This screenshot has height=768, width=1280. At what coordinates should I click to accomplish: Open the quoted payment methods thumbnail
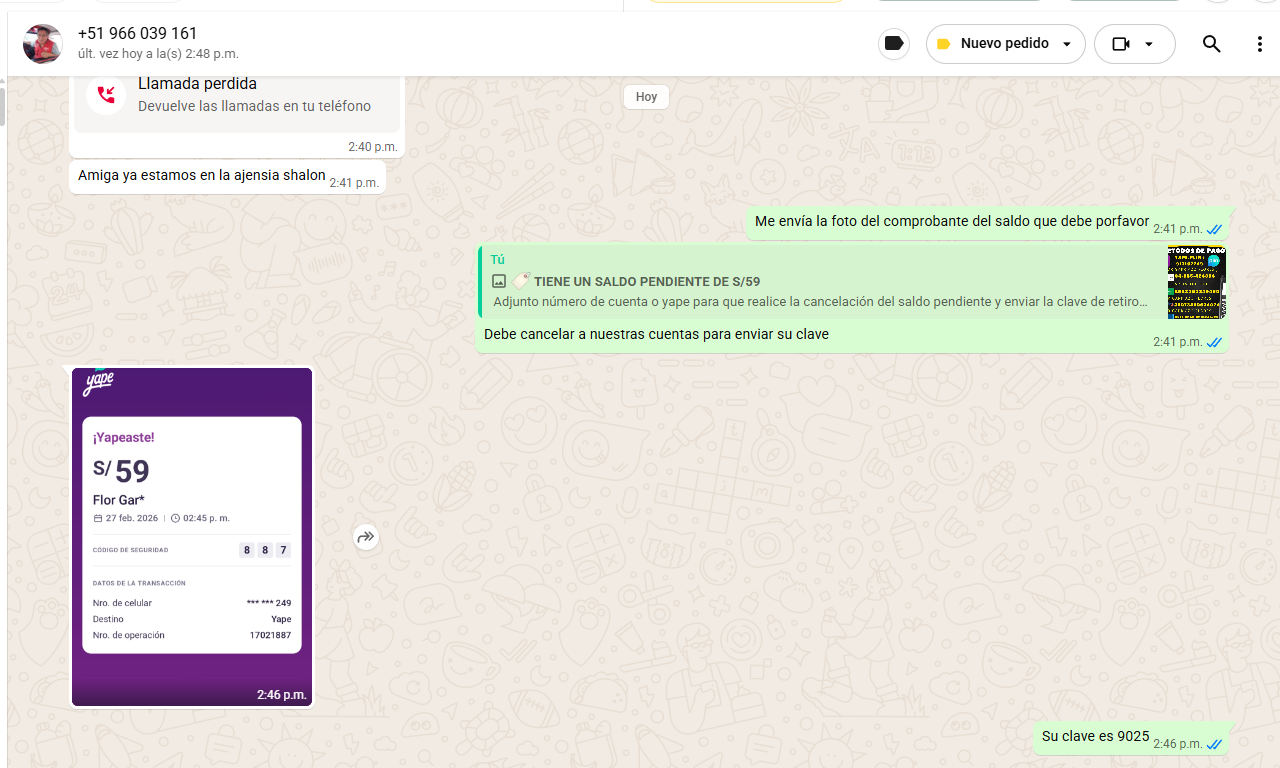1196,283
